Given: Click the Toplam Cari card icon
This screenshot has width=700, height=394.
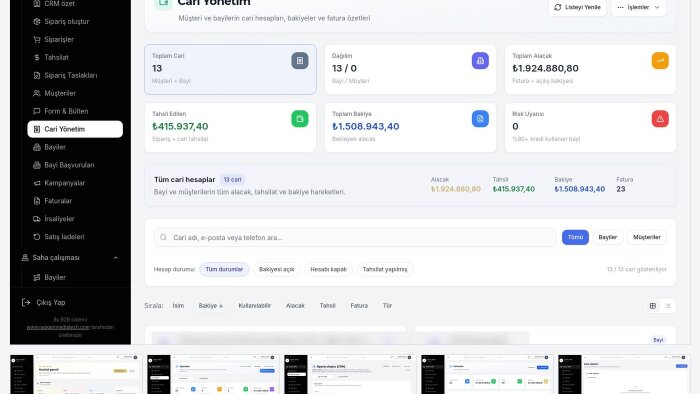Looking at the screenshot, I should pos(300,61).
